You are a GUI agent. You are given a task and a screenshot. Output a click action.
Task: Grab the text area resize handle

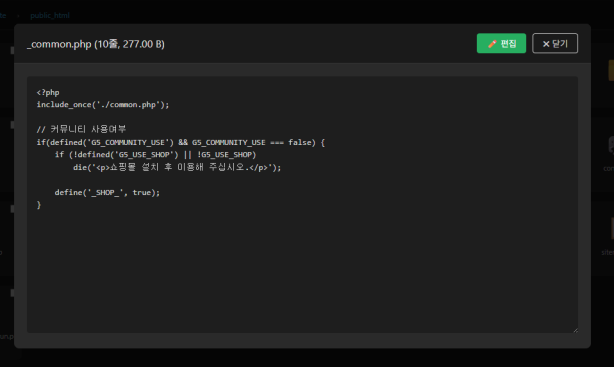575,330
